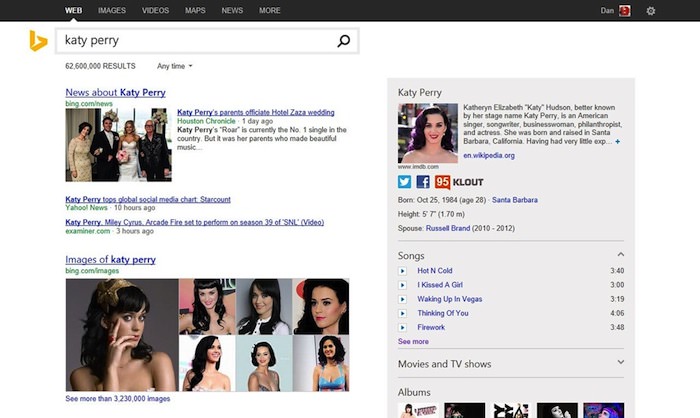Viewport: 700px width, 418px height.
Task: Play the song Waking Up In Vegas
Action: click(x=403, y=299)
